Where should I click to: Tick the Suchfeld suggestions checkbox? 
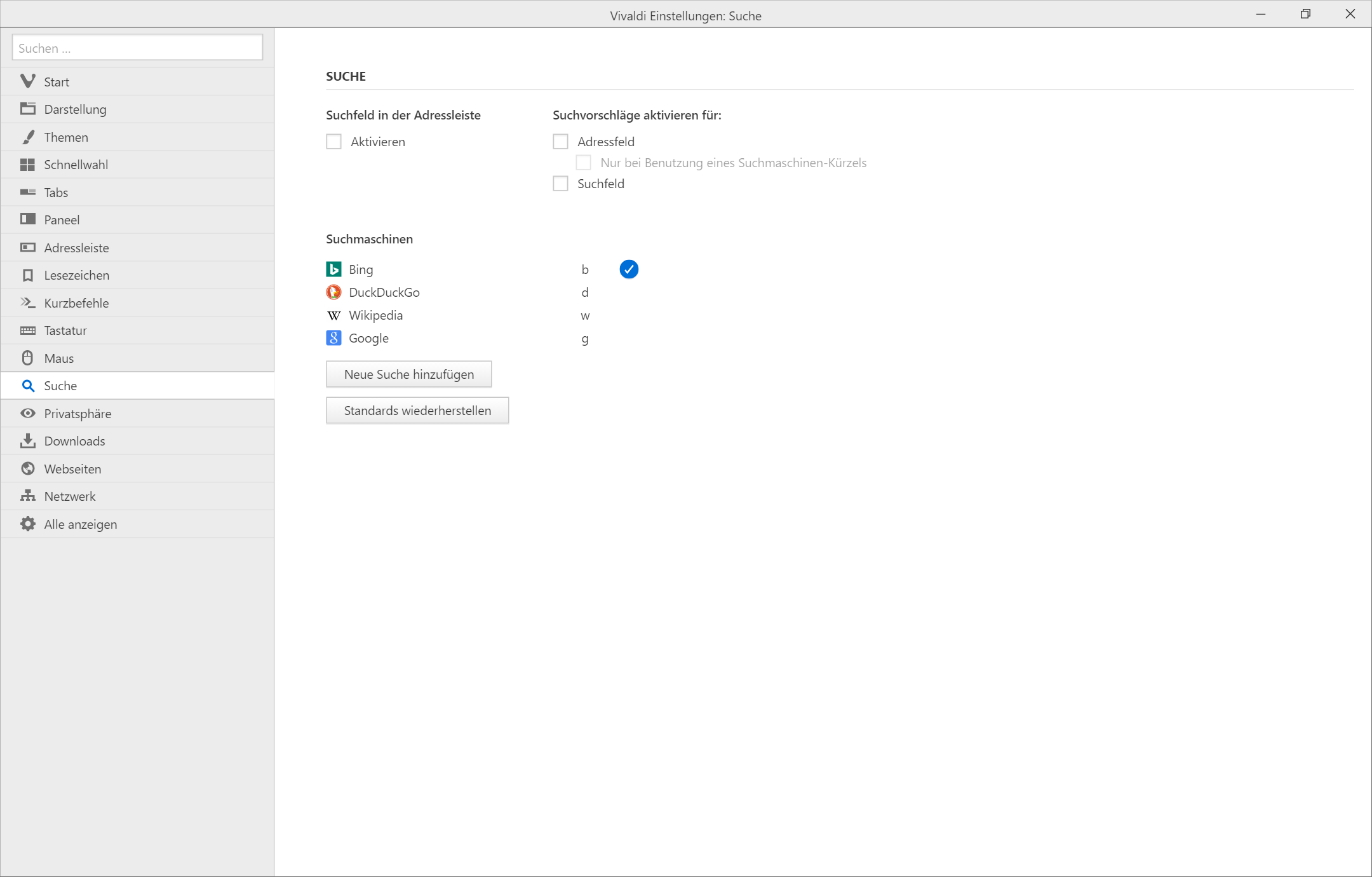click(x=560, y=184)
